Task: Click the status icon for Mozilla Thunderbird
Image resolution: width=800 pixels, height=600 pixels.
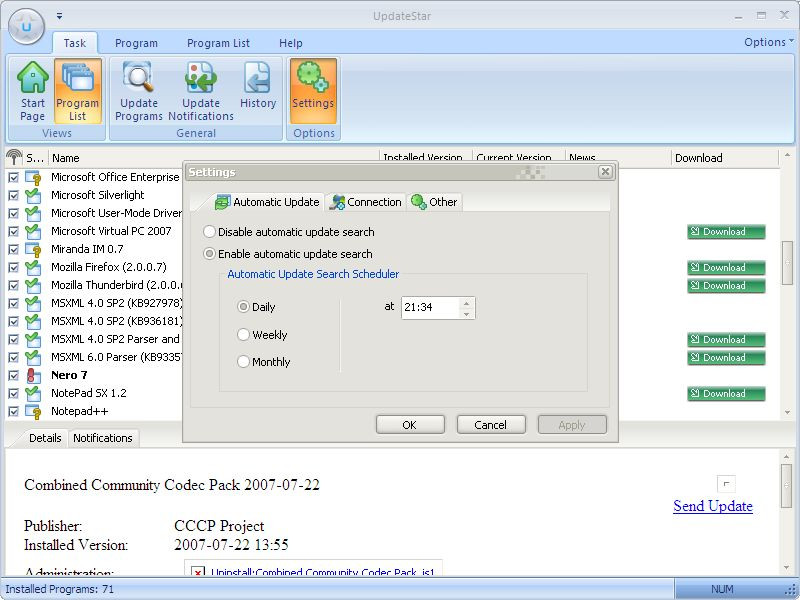Action: [x=33, y=285]
